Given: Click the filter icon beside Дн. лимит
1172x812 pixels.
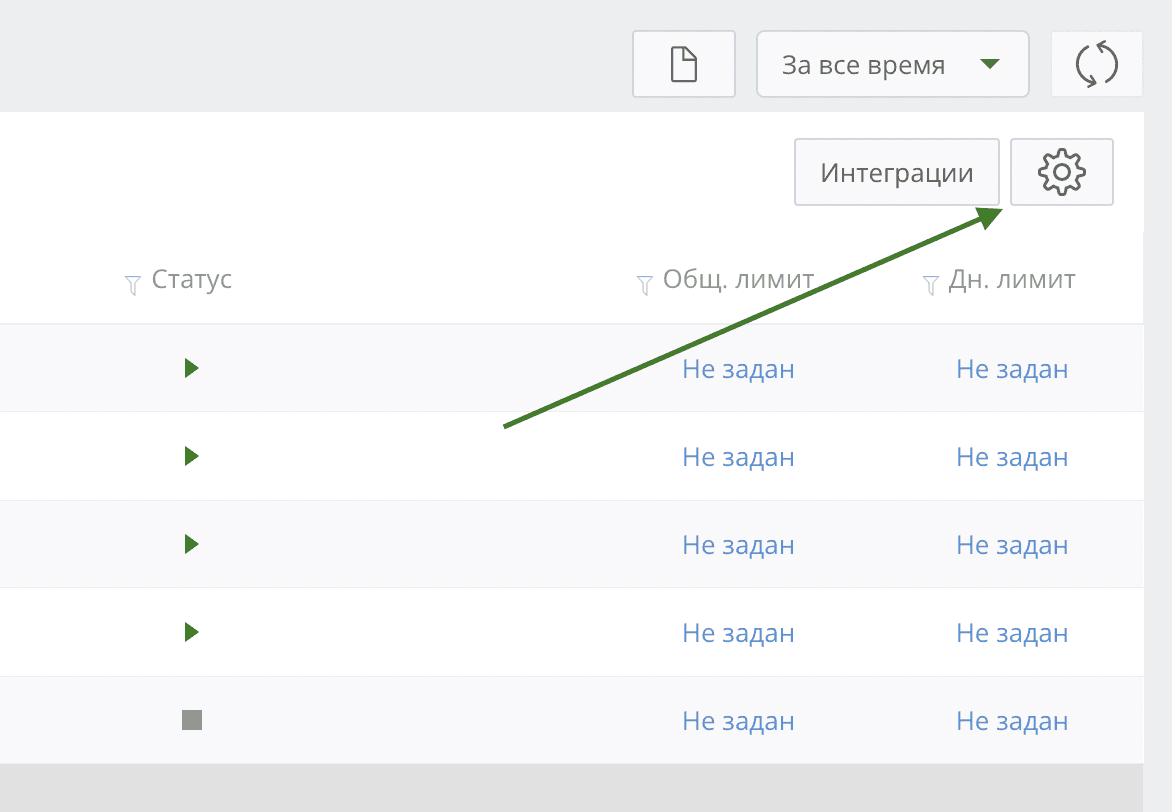Looking at the screenshot, I should pos(930,285).
